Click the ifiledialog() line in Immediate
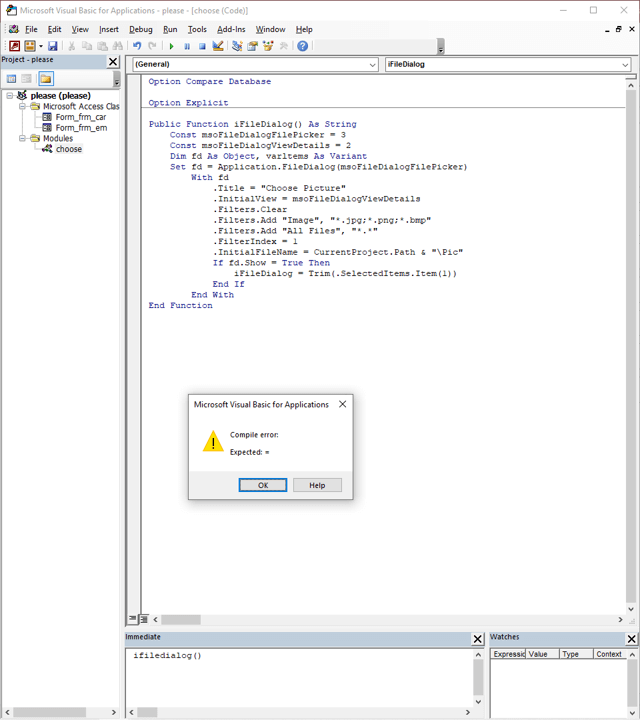Image resolution: width=640 pixels, height=720 pixels. 168,656
